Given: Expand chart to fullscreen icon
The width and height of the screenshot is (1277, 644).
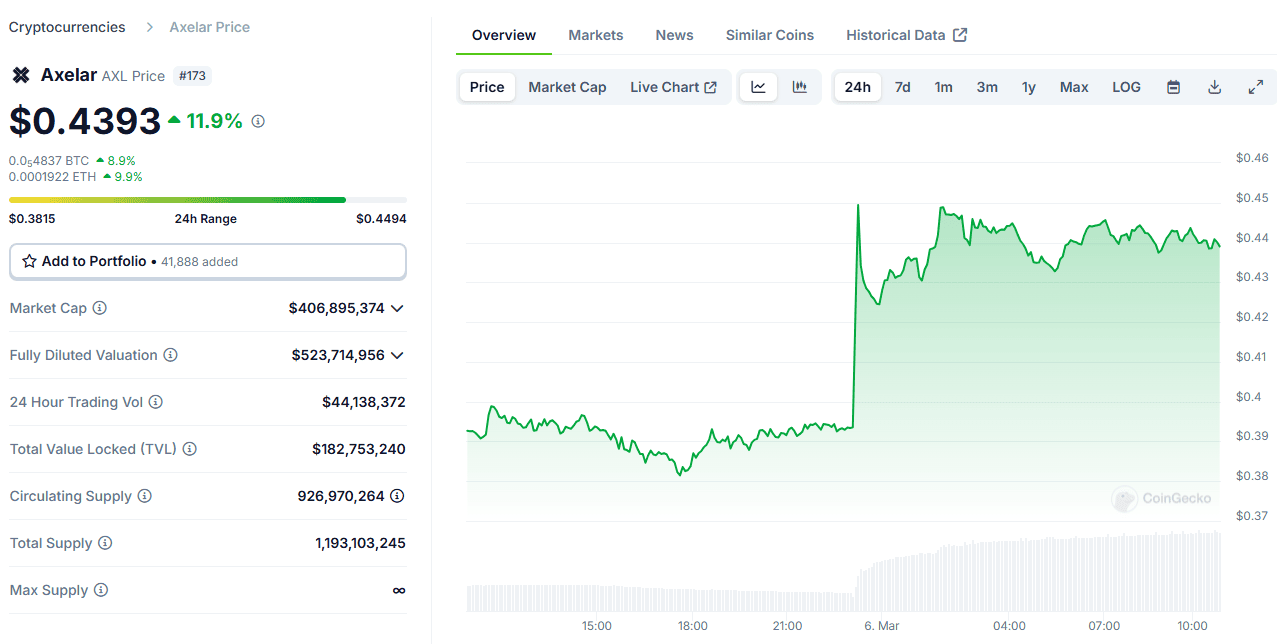Looking at the screenshot, I should pyautogui.click(x=1256, y=87).
